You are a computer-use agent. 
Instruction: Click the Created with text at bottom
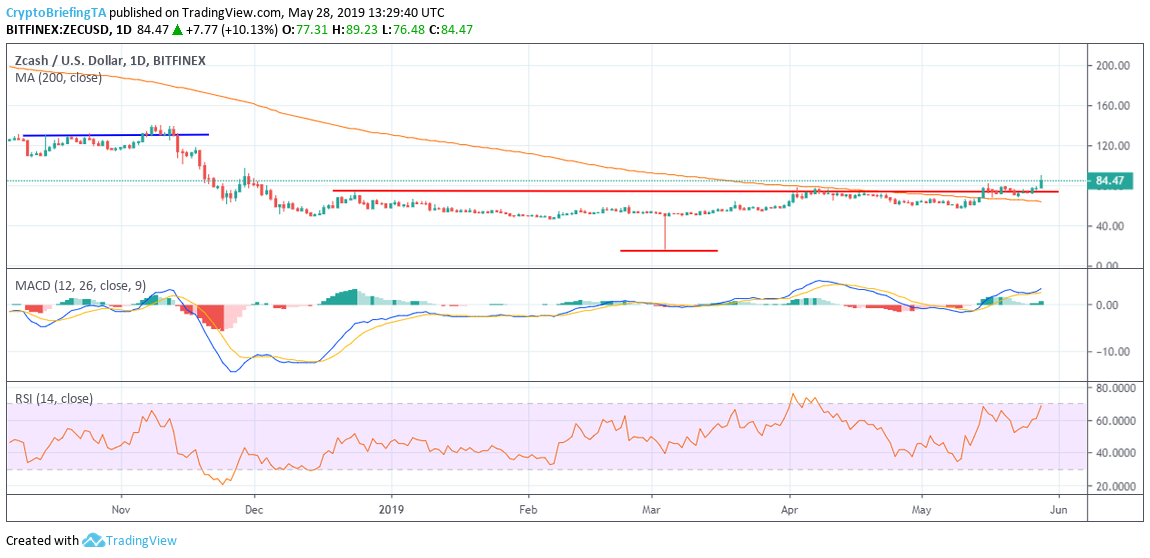click(42, 541)
